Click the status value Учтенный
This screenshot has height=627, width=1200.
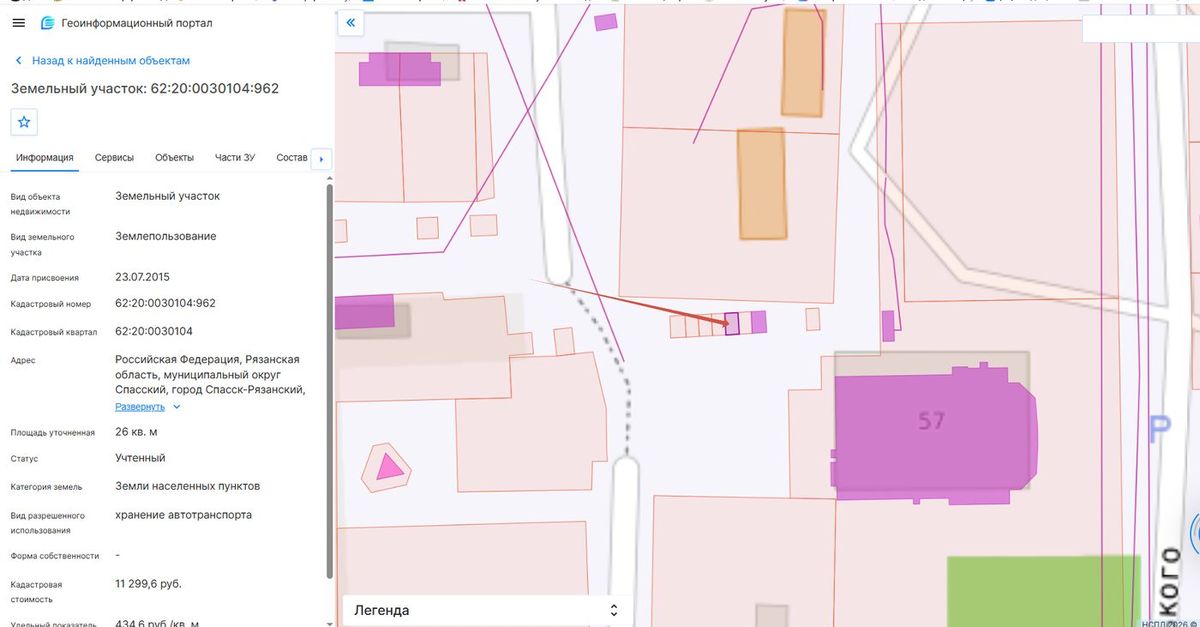141,458
